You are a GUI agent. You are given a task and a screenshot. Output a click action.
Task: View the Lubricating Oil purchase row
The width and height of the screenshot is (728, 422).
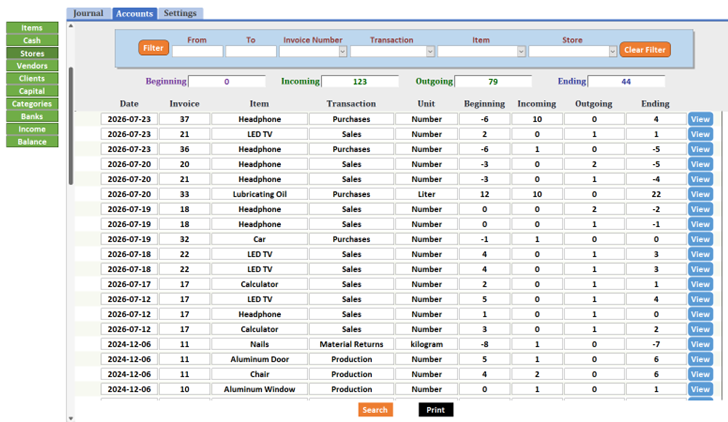coord(700,194)
